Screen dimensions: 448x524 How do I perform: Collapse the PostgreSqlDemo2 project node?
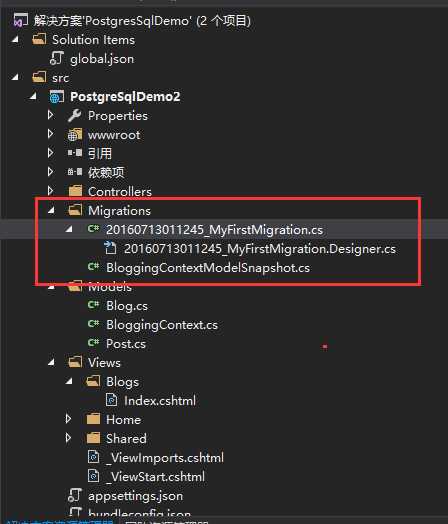coord(33,97)
